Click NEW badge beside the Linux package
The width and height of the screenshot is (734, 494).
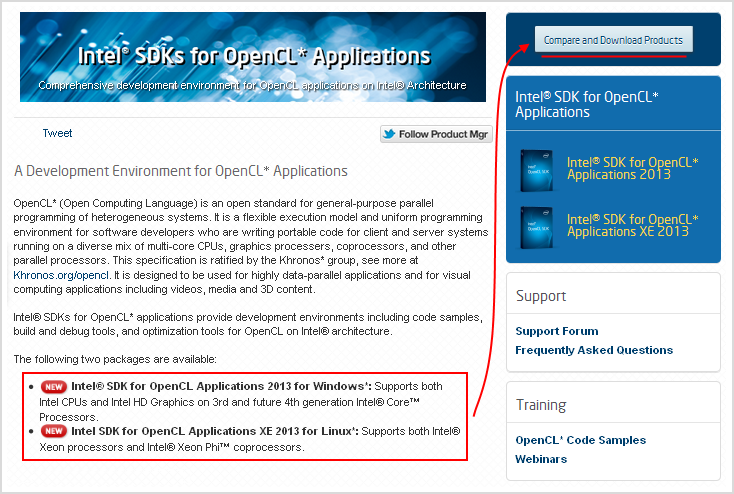tap(54, 431)
